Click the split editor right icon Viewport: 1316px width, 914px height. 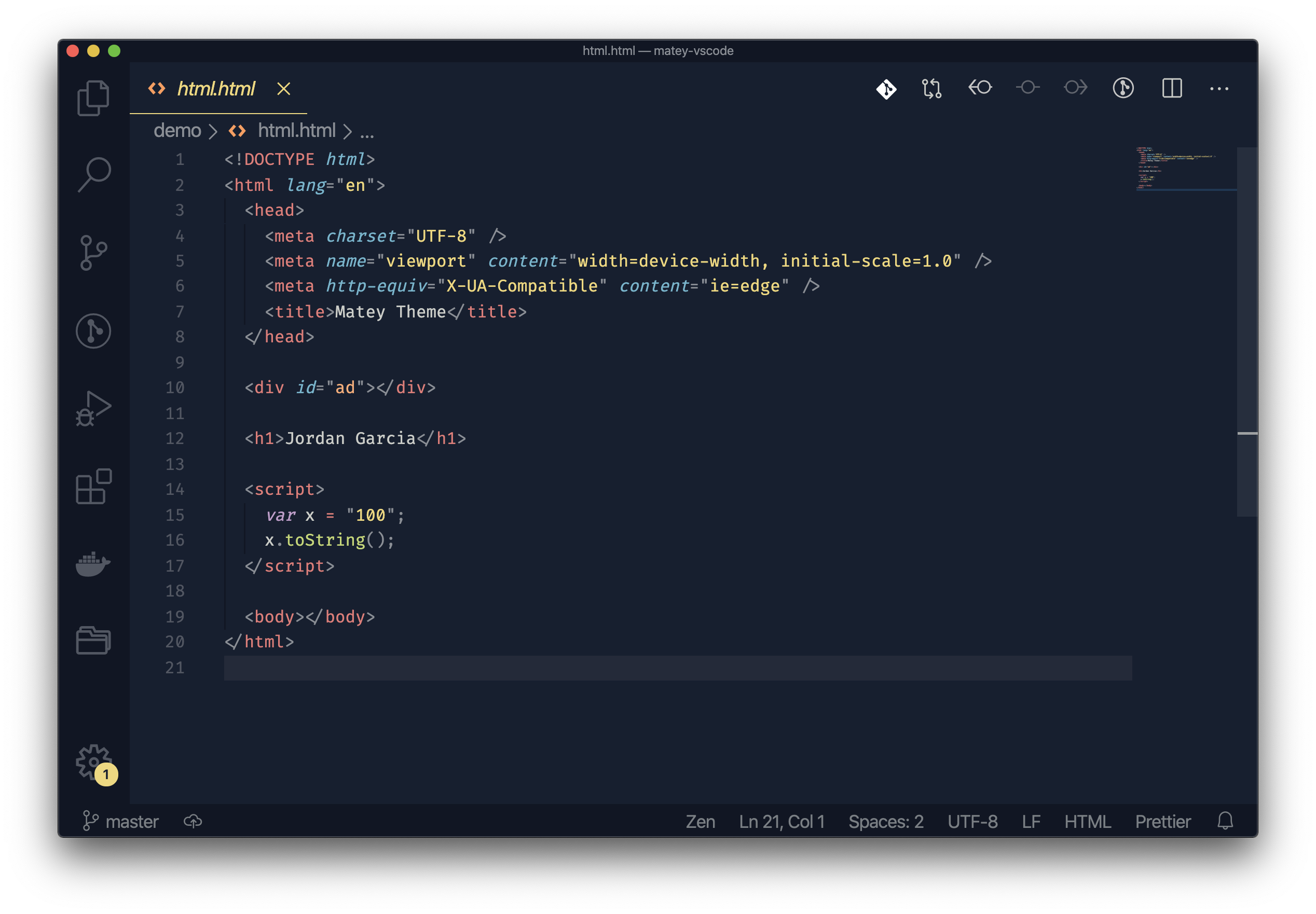point(1172,88)
